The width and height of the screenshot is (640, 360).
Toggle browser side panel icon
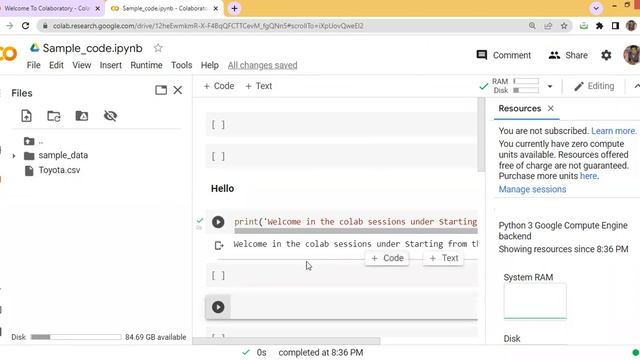tap(615, 26)
